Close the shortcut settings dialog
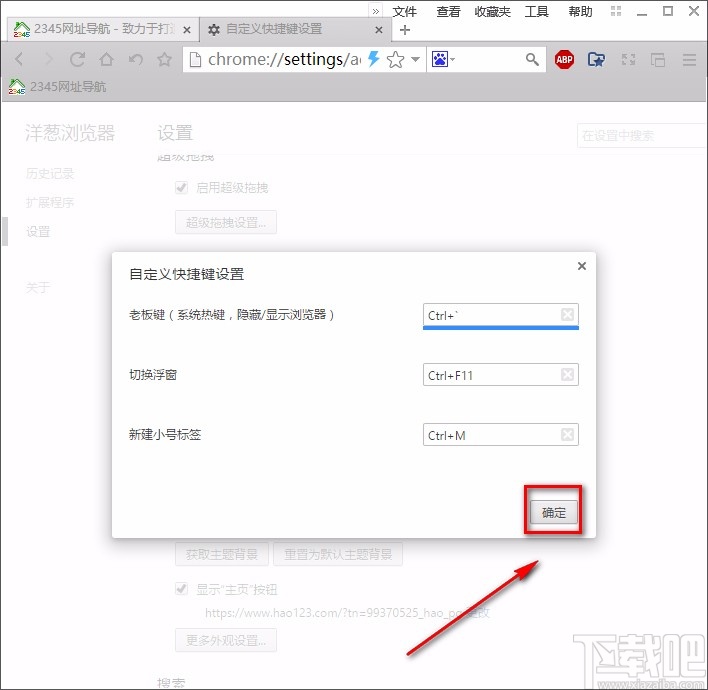The width and height of the screenshot is (708, 690). 582,266
